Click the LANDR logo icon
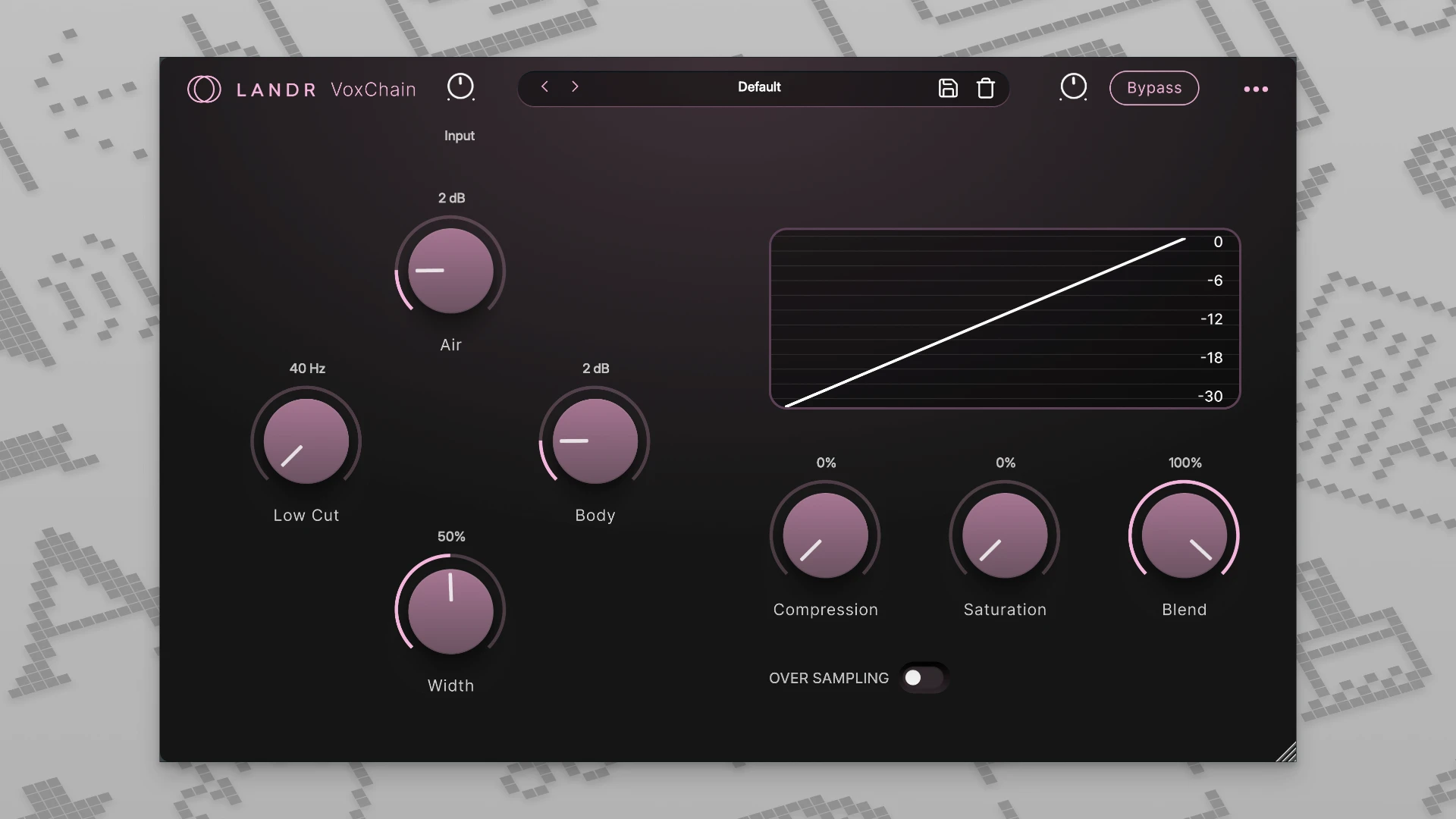This screenshot has width=1456, height=819. pos(203,89)
